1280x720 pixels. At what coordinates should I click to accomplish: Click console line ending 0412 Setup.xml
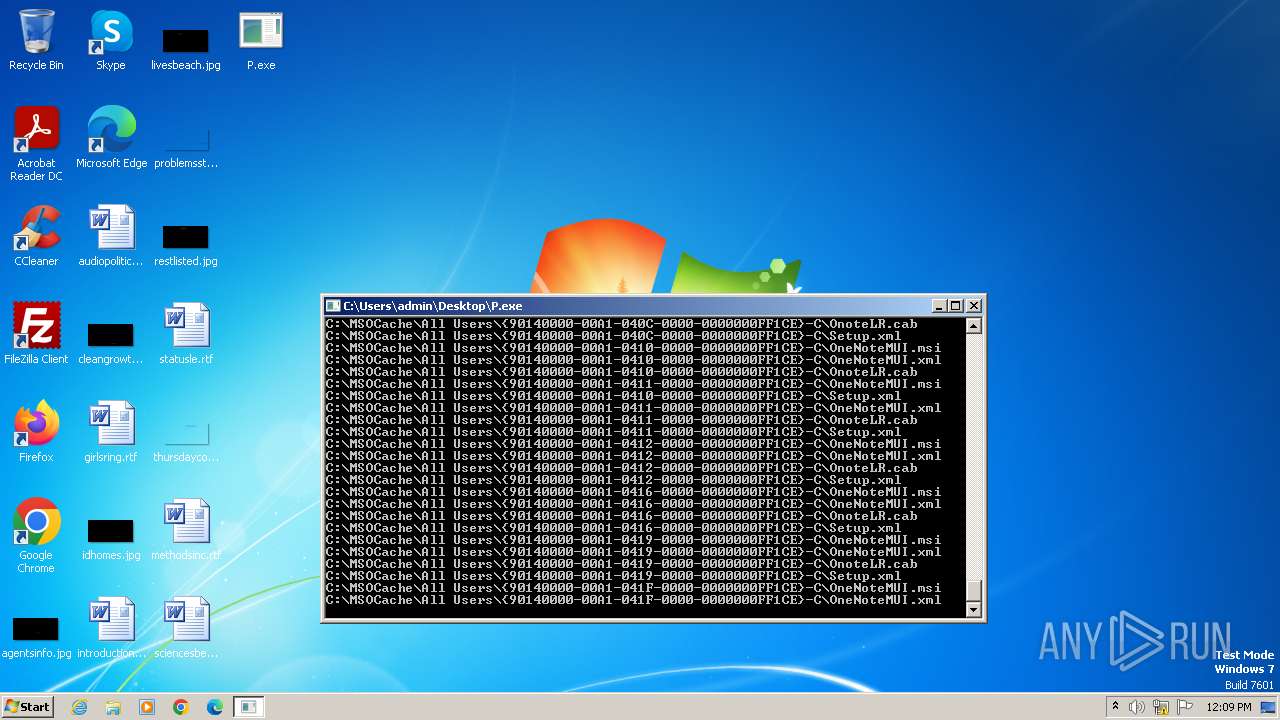613,480
